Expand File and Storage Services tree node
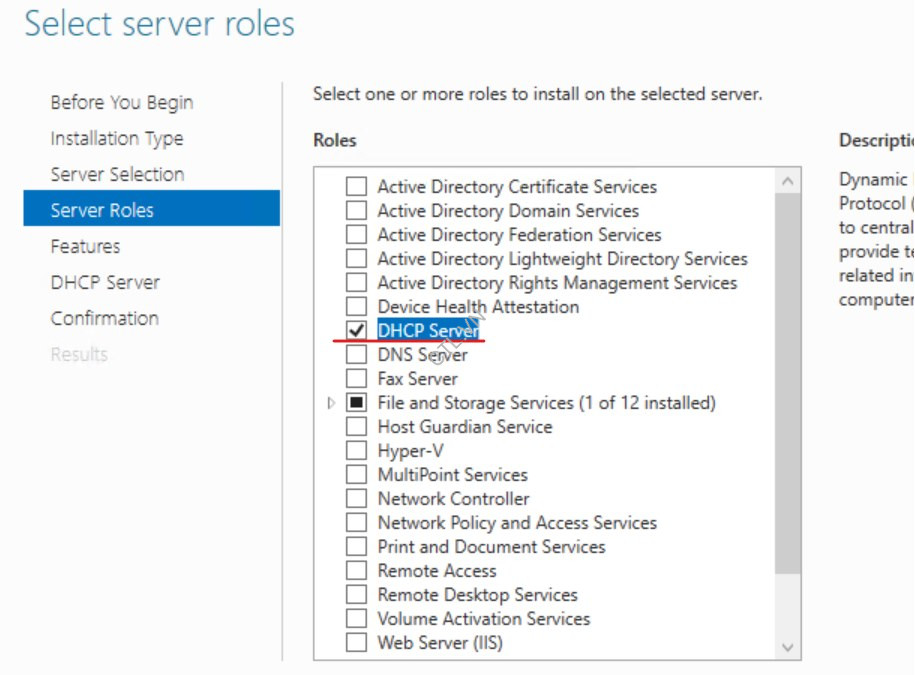Image resolution: width=915 pixels, height=675 pixels. [x=331, y=403]
